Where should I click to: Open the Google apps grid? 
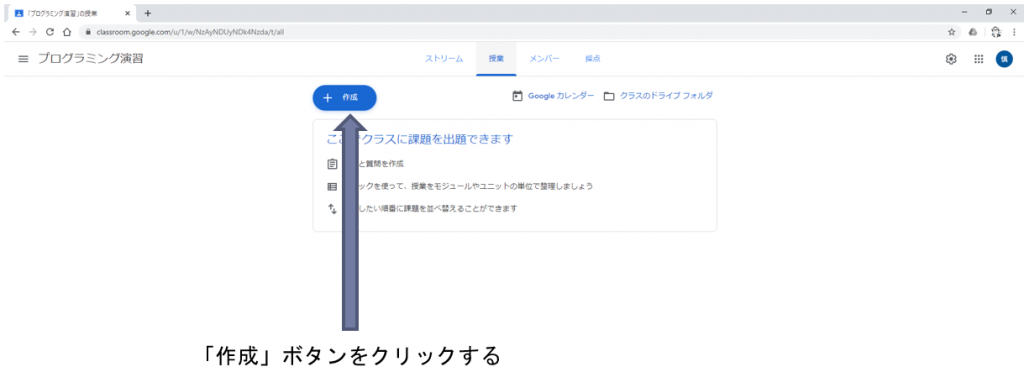pyautogui.click(x=978, y=59)
